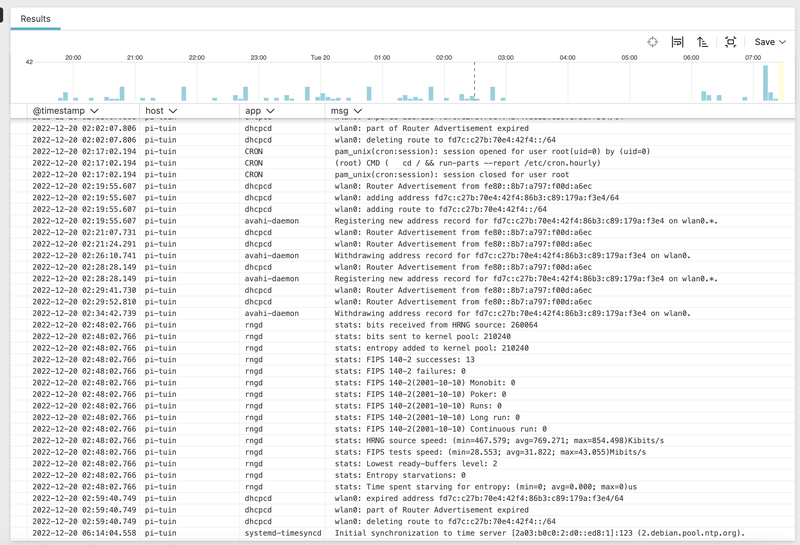Click the 02:19:55 Registering new address message
Image resolution: width=800 pixels, height=545 pixels.
(x=526, y=221)
